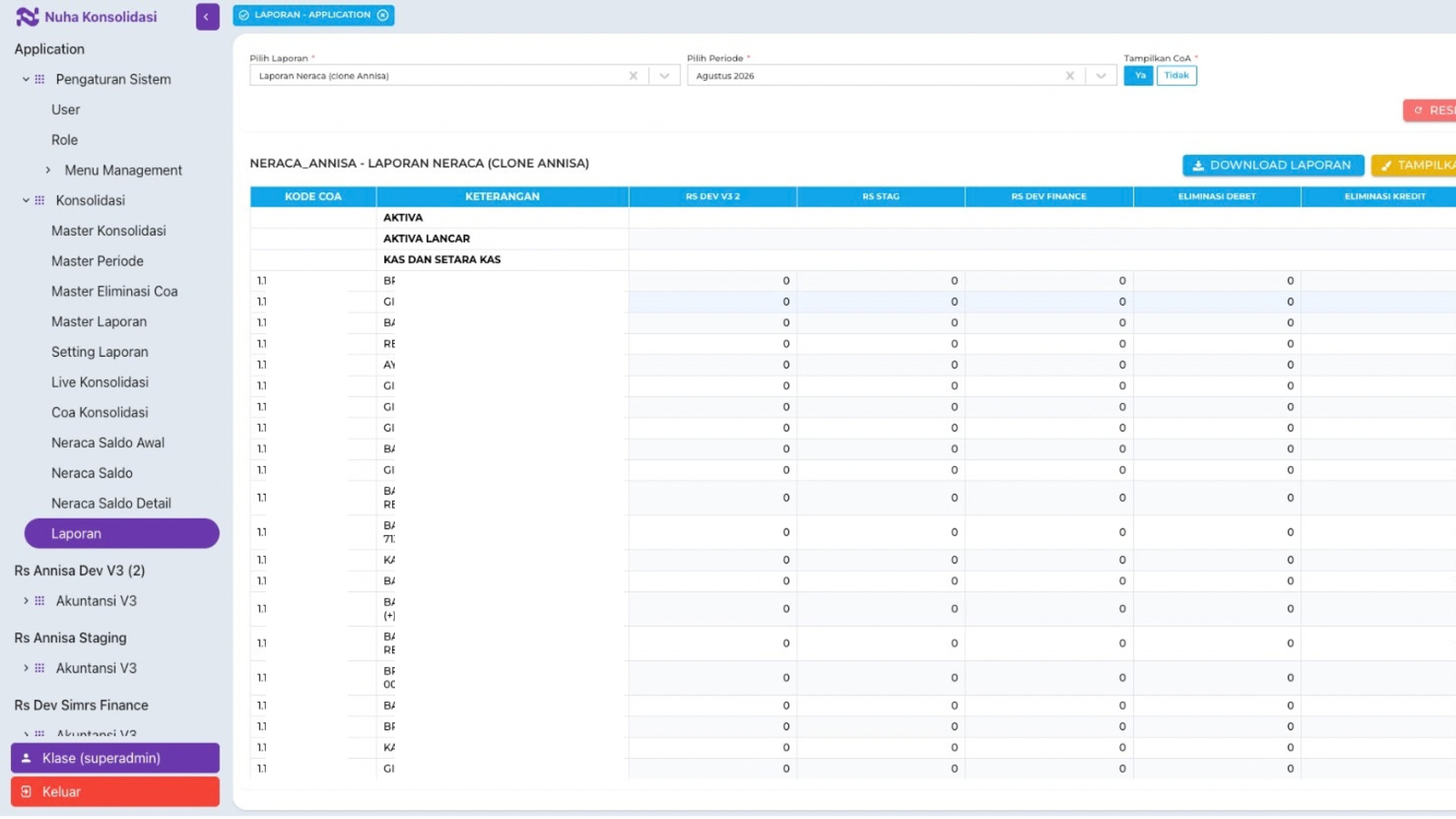Open Live Konsolidasi page
This screenshot has height=819, width=1456.
coord(100,382)
